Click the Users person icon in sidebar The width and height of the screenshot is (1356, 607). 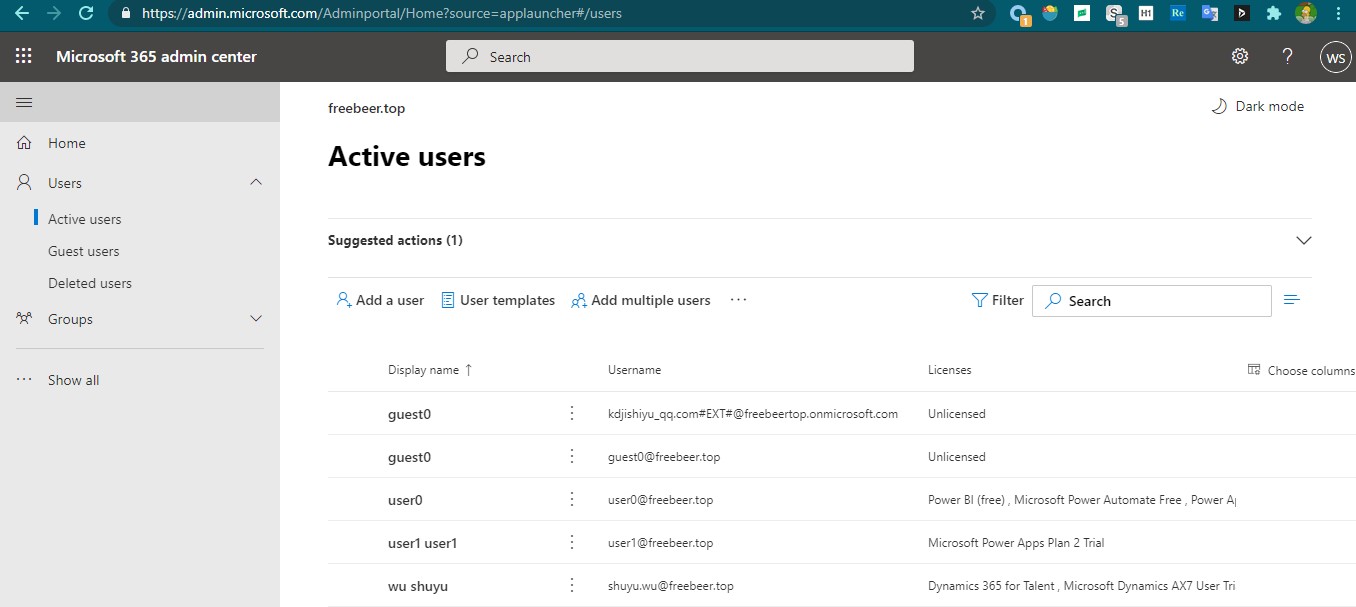pos(24,183)
